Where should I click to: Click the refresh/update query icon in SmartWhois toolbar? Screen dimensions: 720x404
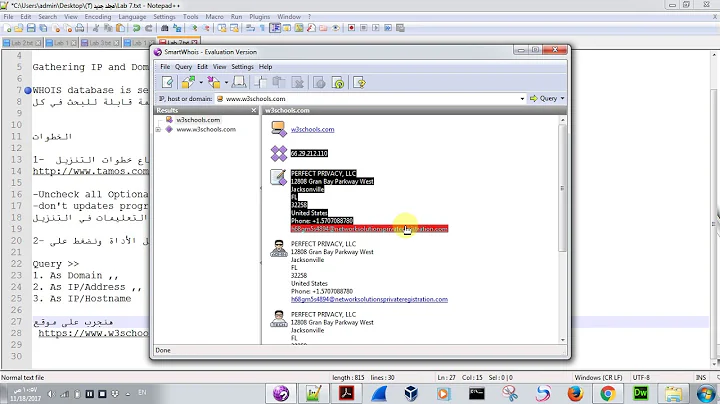pos(338,83)
